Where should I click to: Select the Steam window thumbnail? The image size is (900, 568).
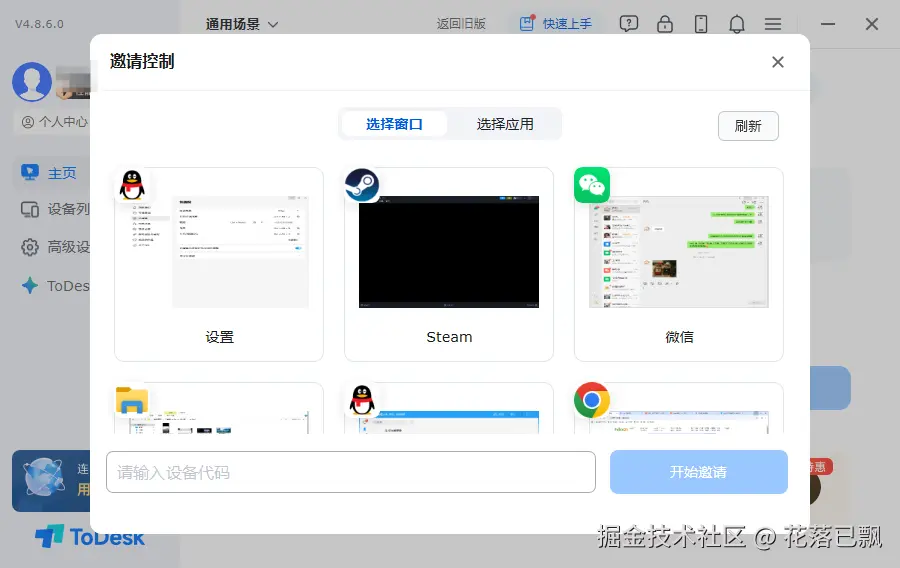[449, 264]
